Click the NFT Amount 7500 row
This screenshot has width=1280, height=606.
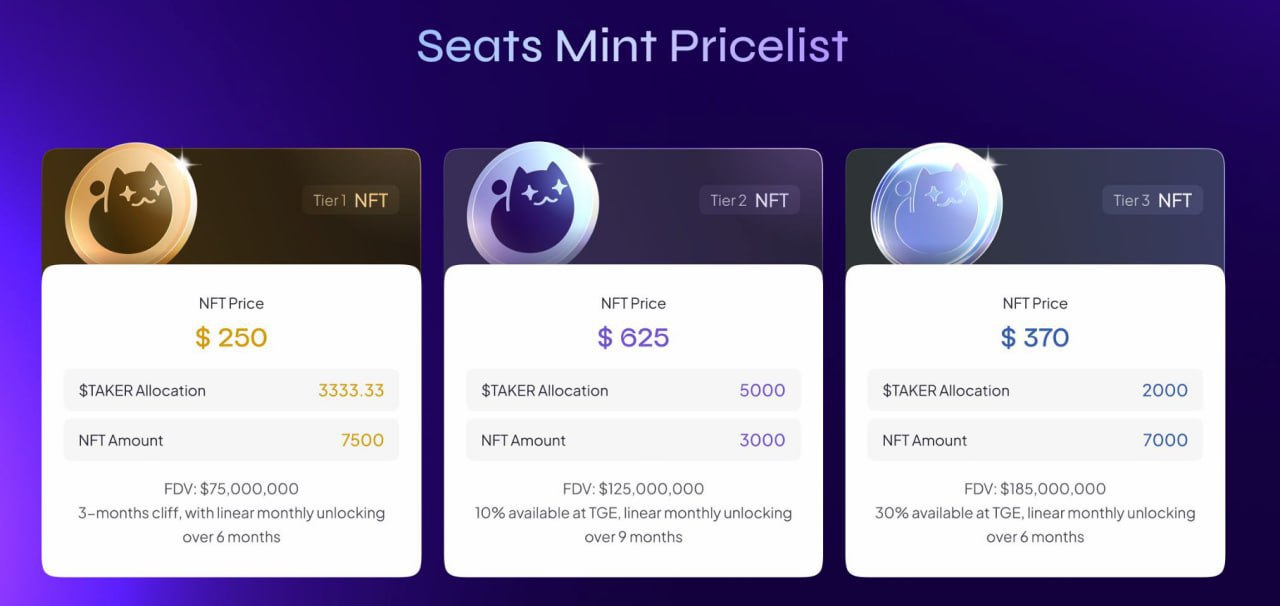[231, 440]
